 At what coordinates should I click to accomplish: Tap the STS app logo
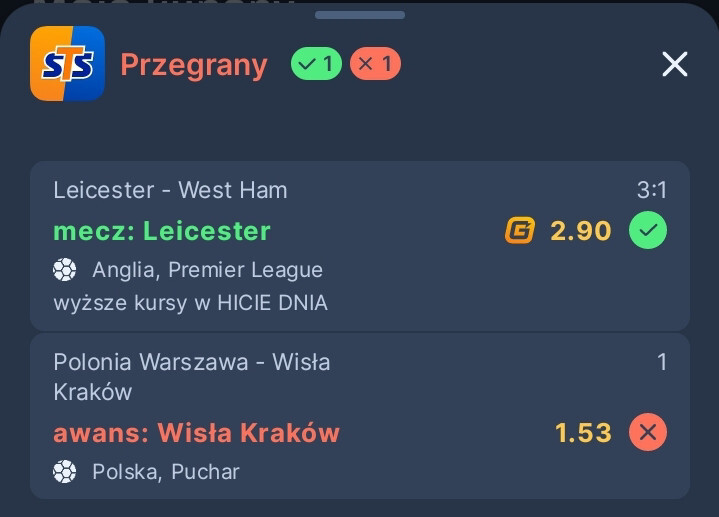(67, 64)
